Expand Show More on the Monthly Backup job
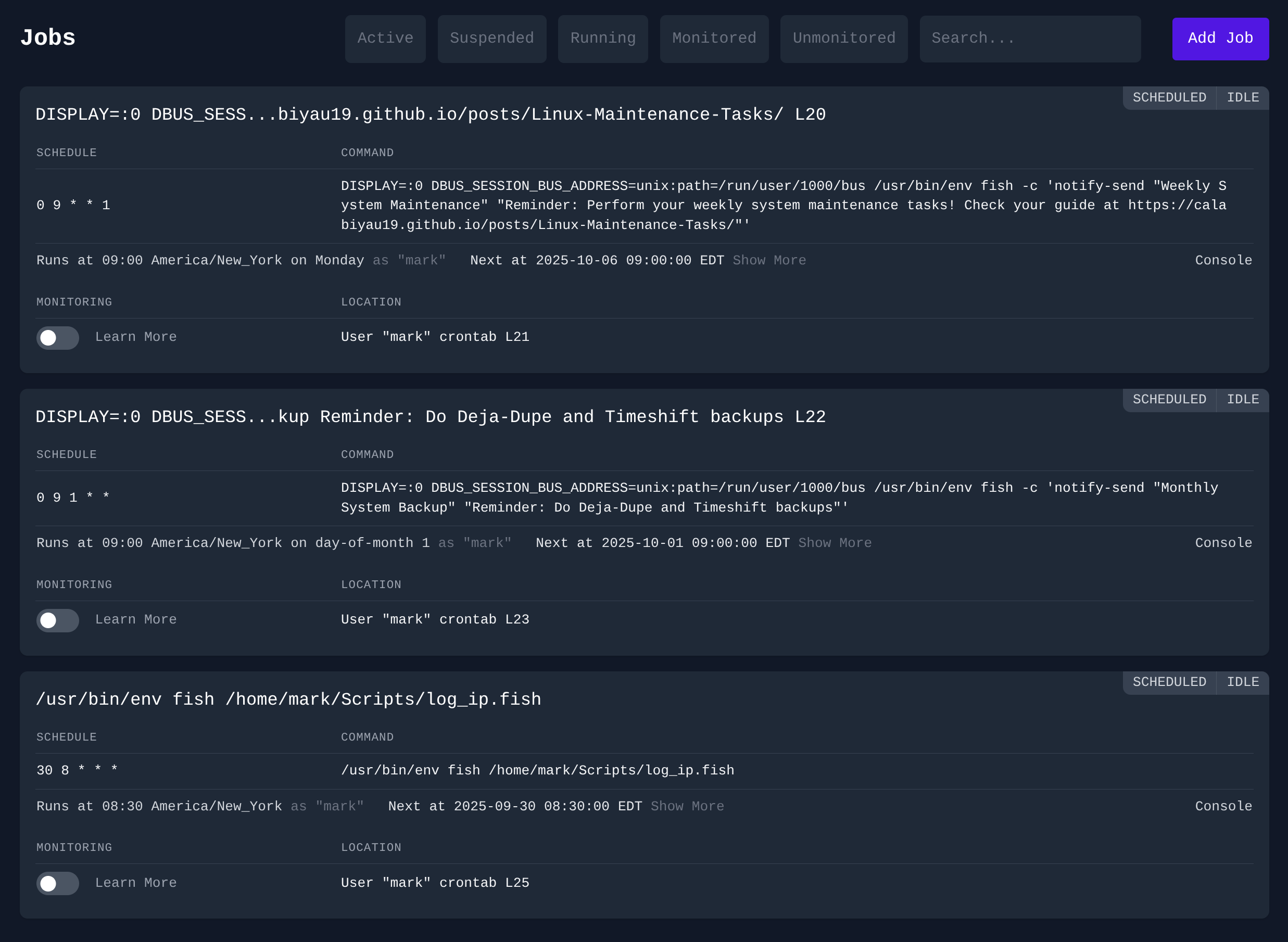1288x942 pixels. [835, 543]
